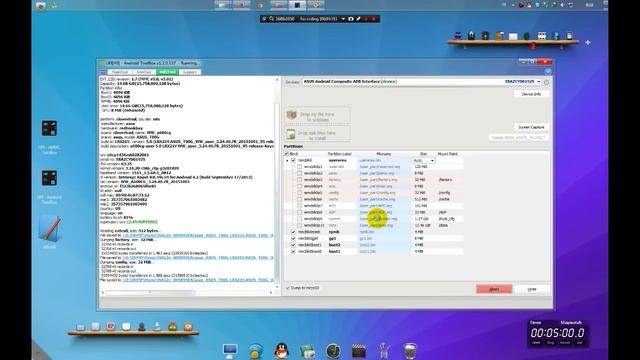The height and width of the screenshot is (360, 640).
Task: Open the Devices dropdown with ASUS ADB Interface
Action: click(x=422, y=82)
